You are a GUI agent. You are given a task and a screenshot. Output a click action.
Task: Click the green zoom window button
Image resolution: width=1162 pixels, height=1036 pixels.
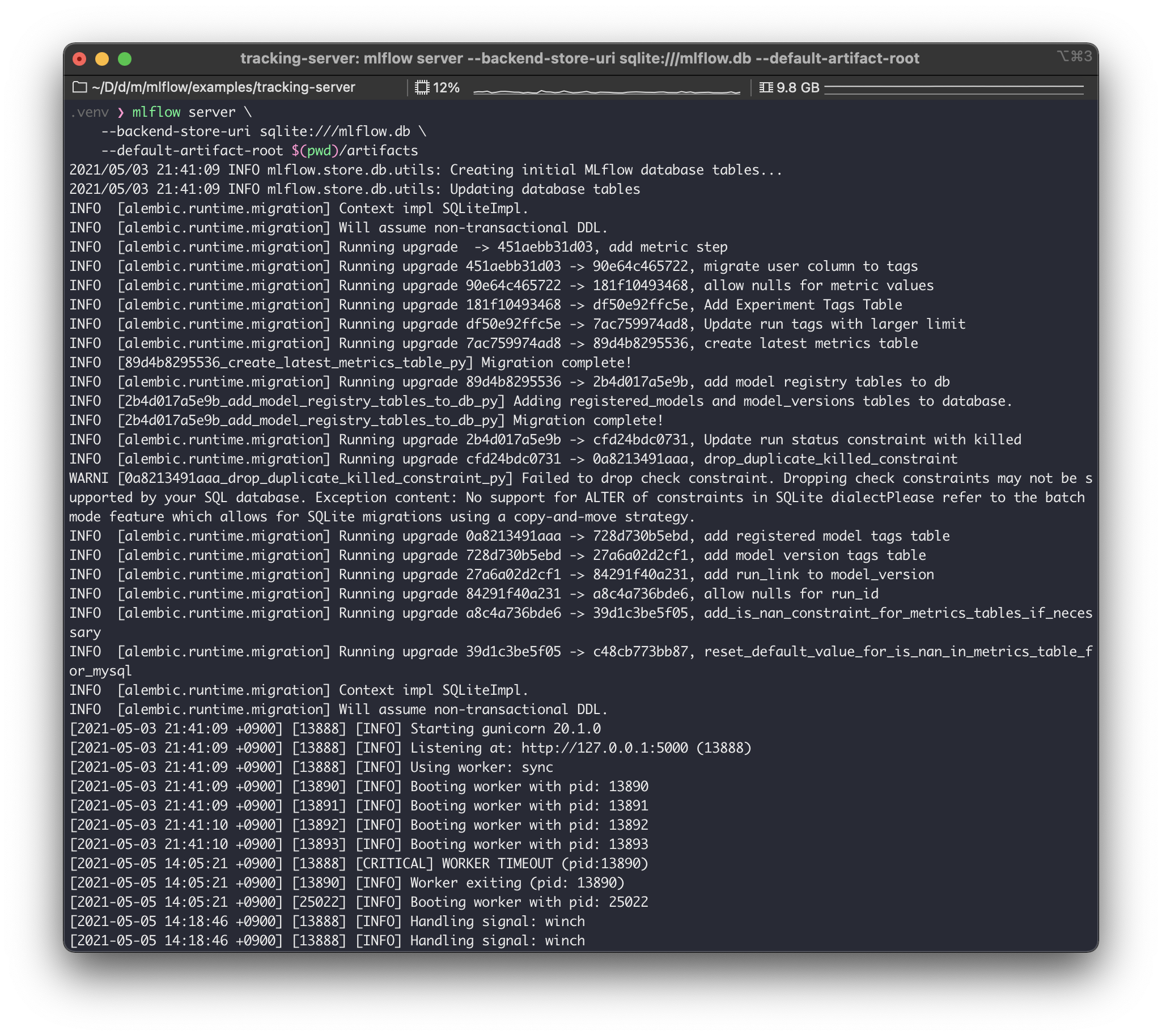pyautogui.click(x=125, y=58)
